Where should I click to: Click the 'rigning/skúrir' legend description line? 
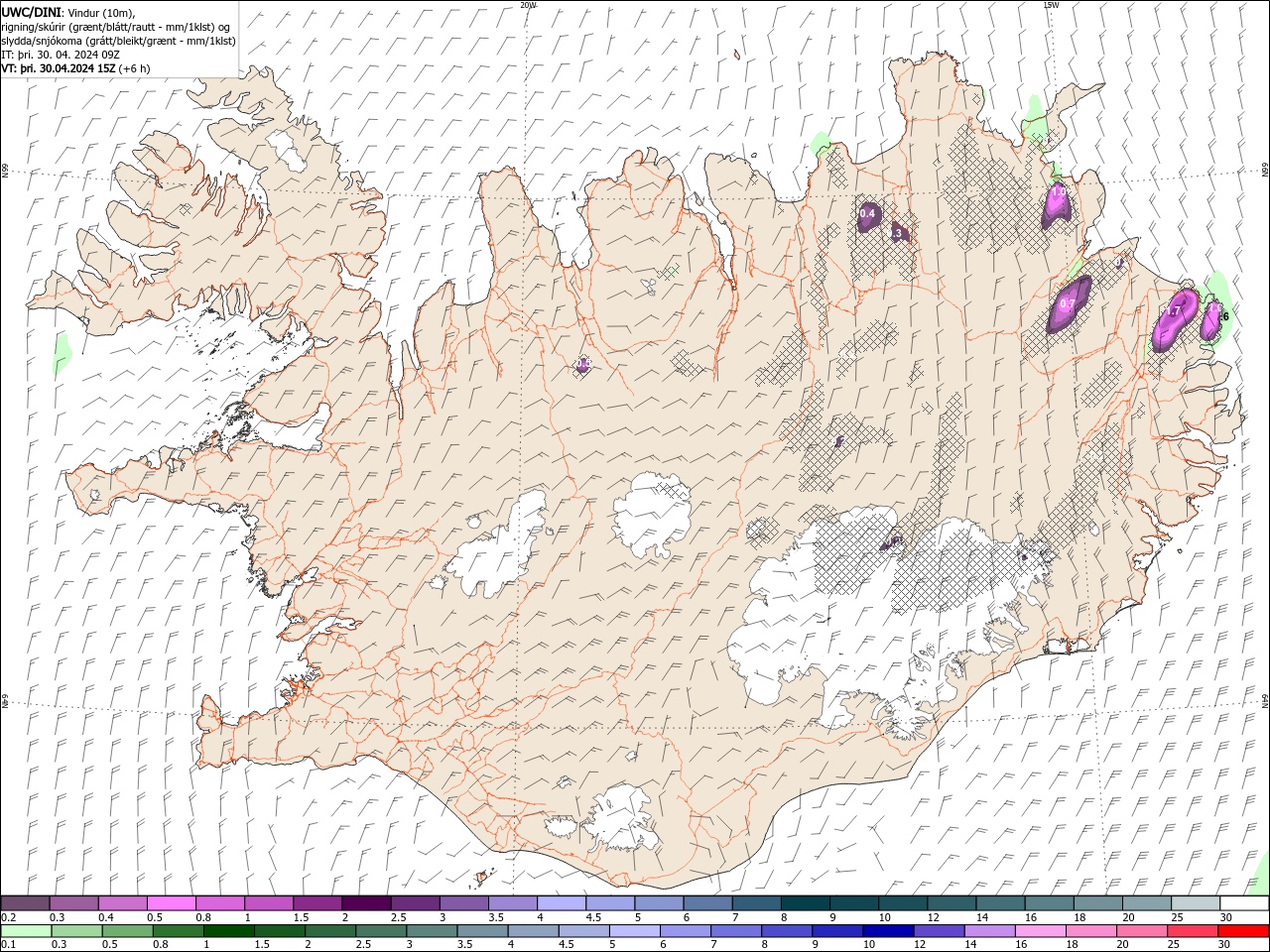(x=116, y=27)
